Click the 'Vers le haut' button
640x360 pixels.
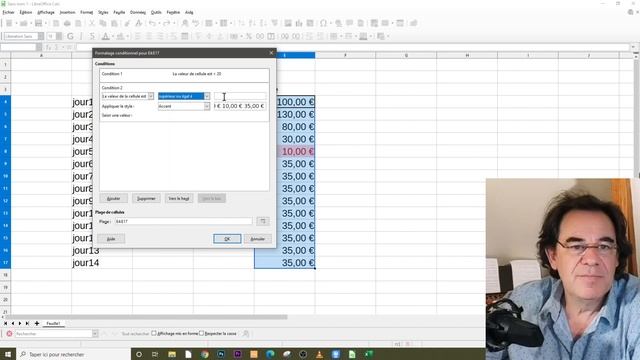tap(179, 198)
